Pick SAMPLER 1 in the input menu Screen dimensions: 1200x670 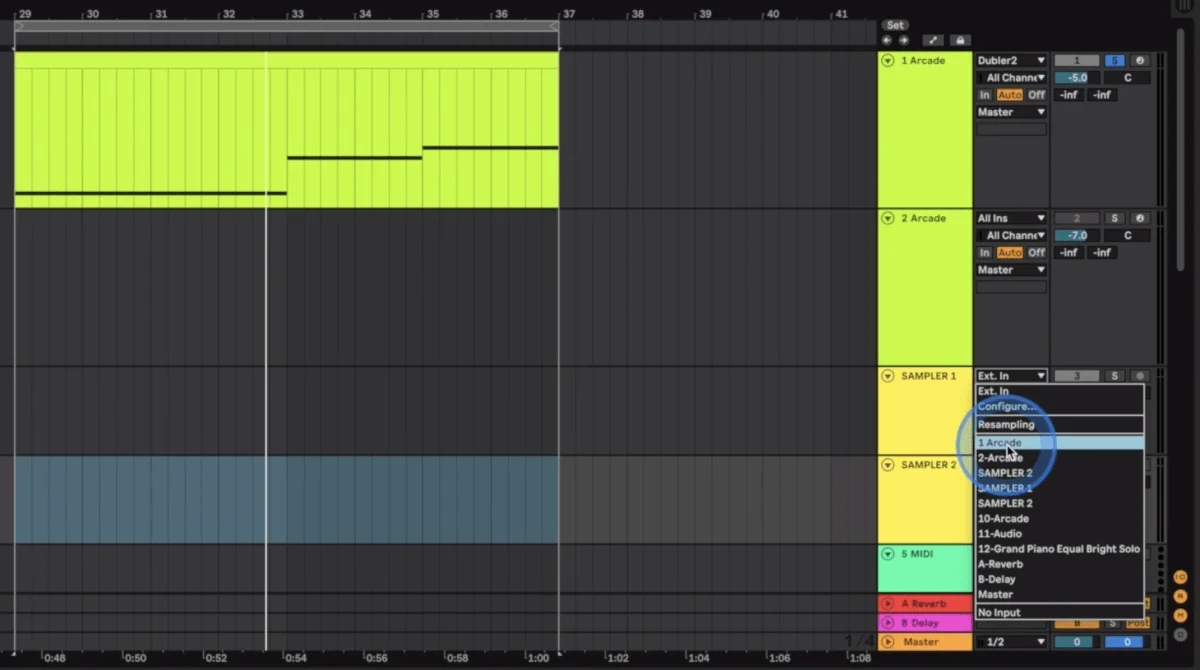(x=1059, y=488)
